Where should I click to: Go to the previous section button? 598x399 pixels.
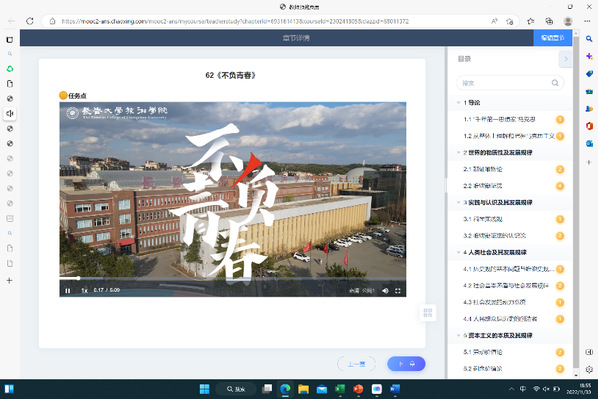pyautogui.click(x=356, y=364)
